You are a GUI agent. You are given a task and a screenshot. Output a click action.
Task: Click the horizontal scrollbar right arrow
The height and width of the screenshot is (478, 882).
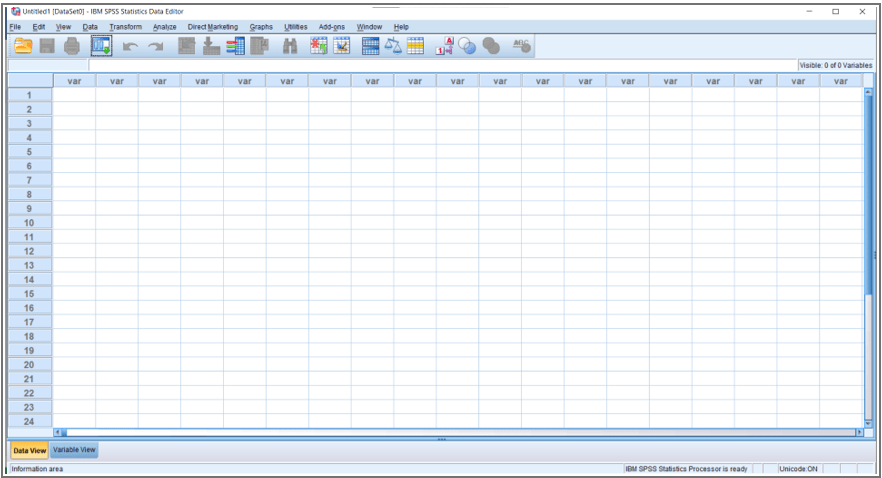pyautogui.click(x=859, y=432)
